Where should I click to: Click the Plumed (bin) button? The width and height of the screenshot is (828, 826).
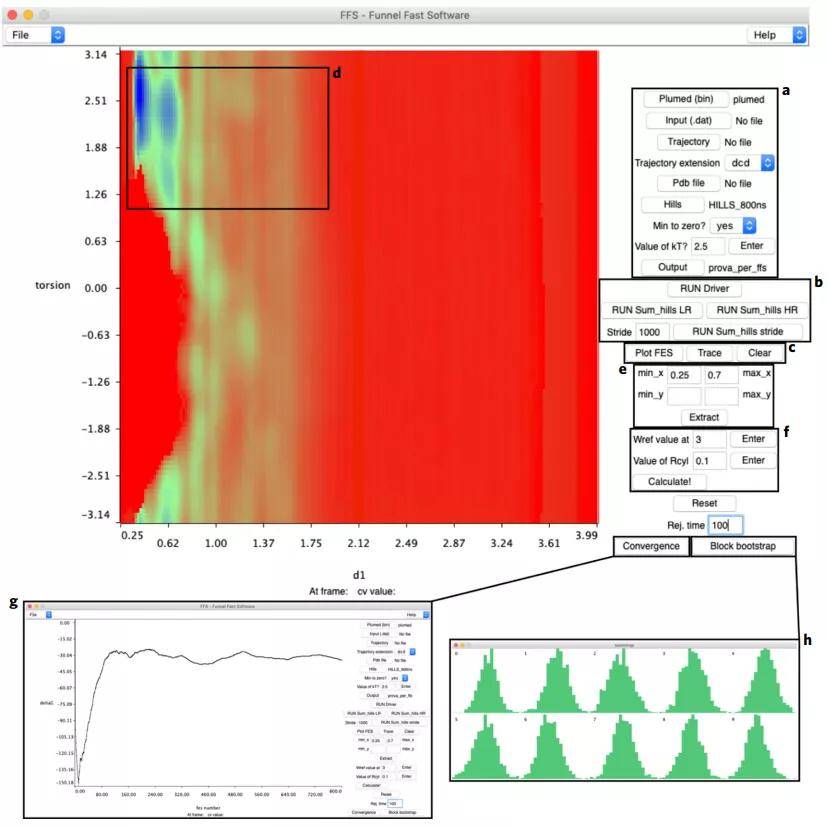click(x=684, y=100)
